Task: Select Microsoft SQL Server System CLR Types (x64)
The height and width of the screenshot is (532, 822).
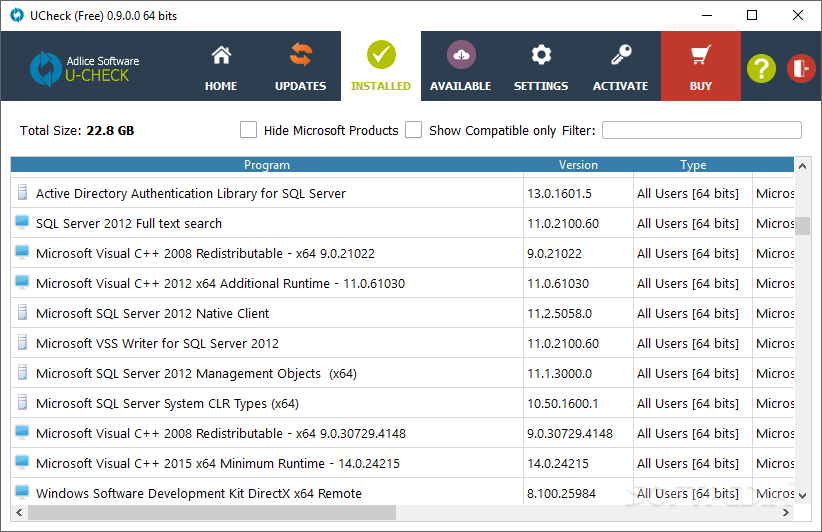Action: coord(167,404)
